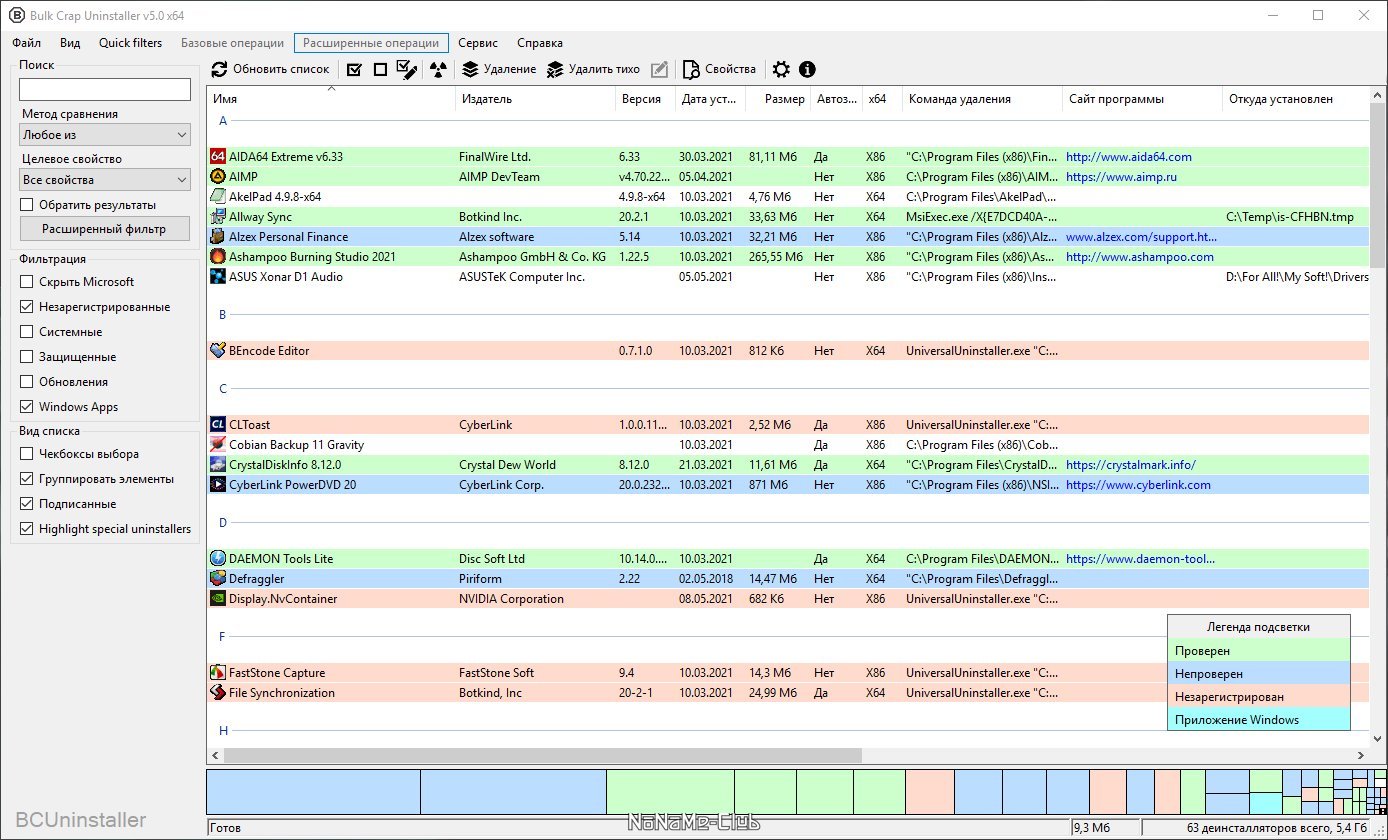Toggle the Чекбоксы выбора checkbox
This screenshot has height=840, width=1388.
pyautogui.click(x=27, y=454)
